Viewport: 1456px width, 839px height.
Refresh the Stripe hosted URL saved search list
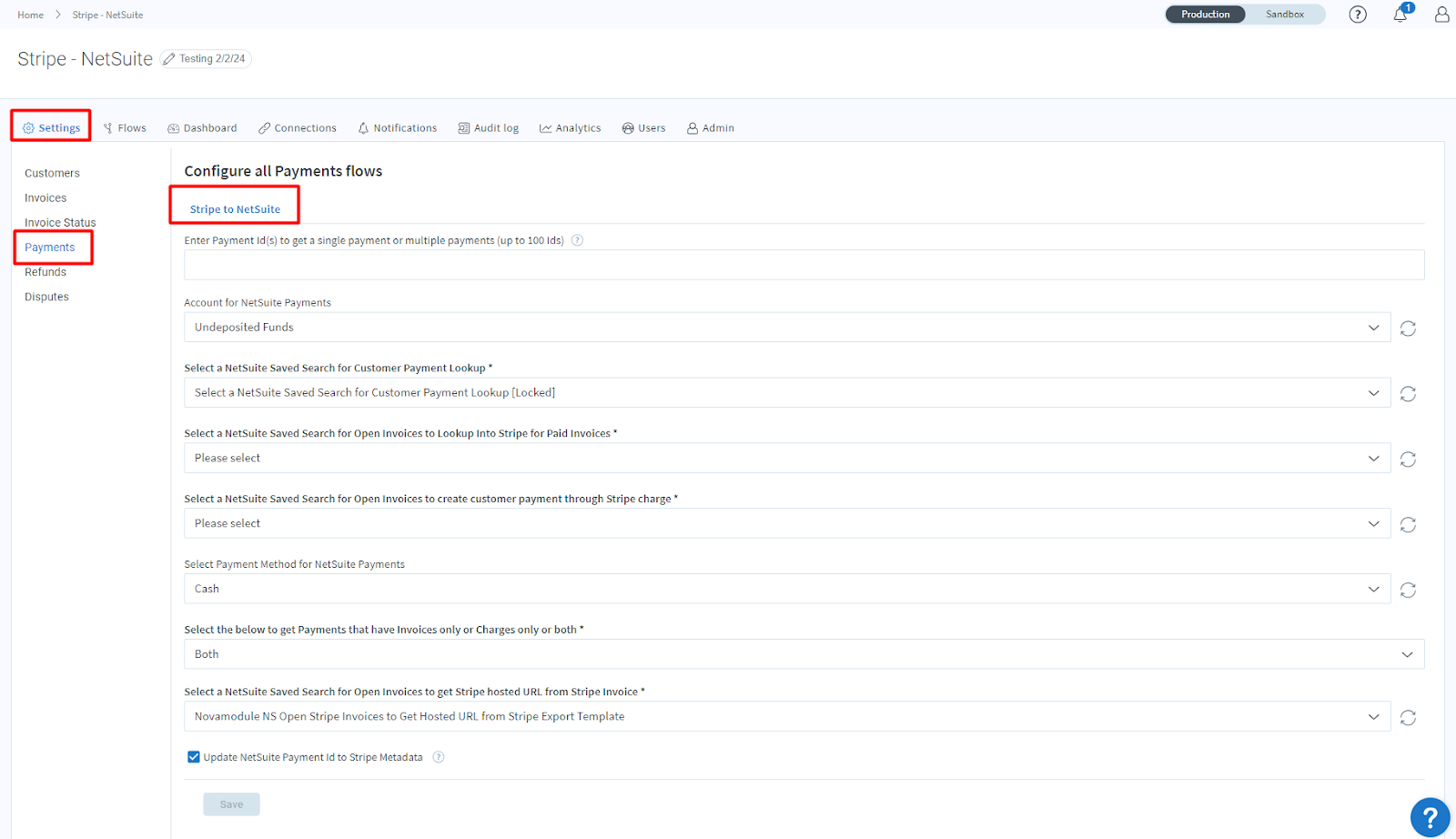tap(1408, 718)
